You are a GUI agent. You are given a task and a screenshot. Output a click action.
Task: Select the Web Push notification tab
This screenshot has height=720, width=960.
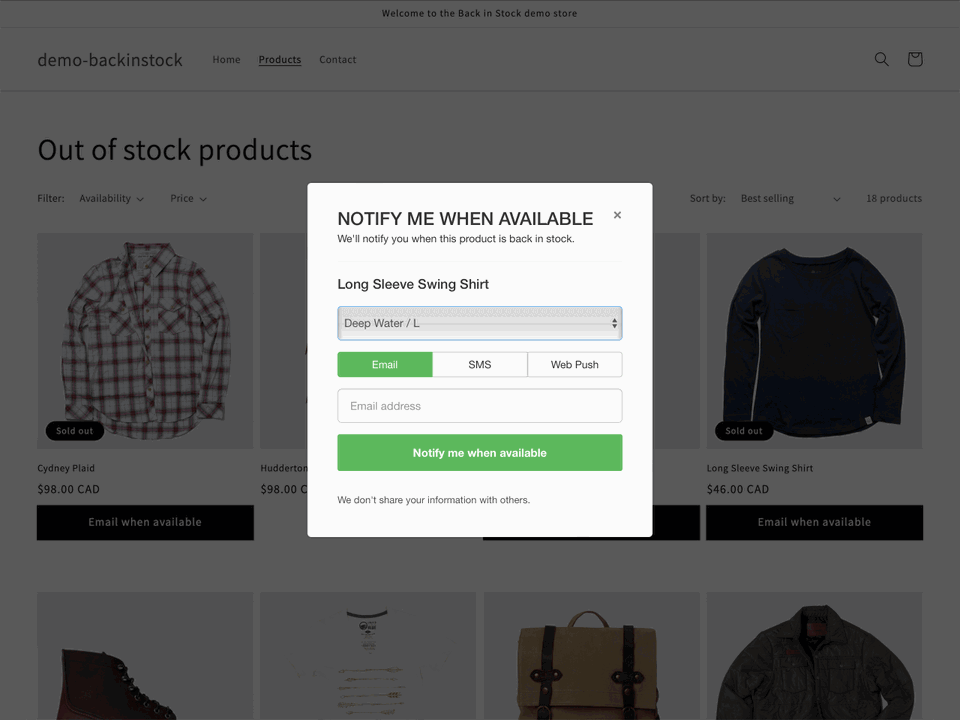(575, 364)
